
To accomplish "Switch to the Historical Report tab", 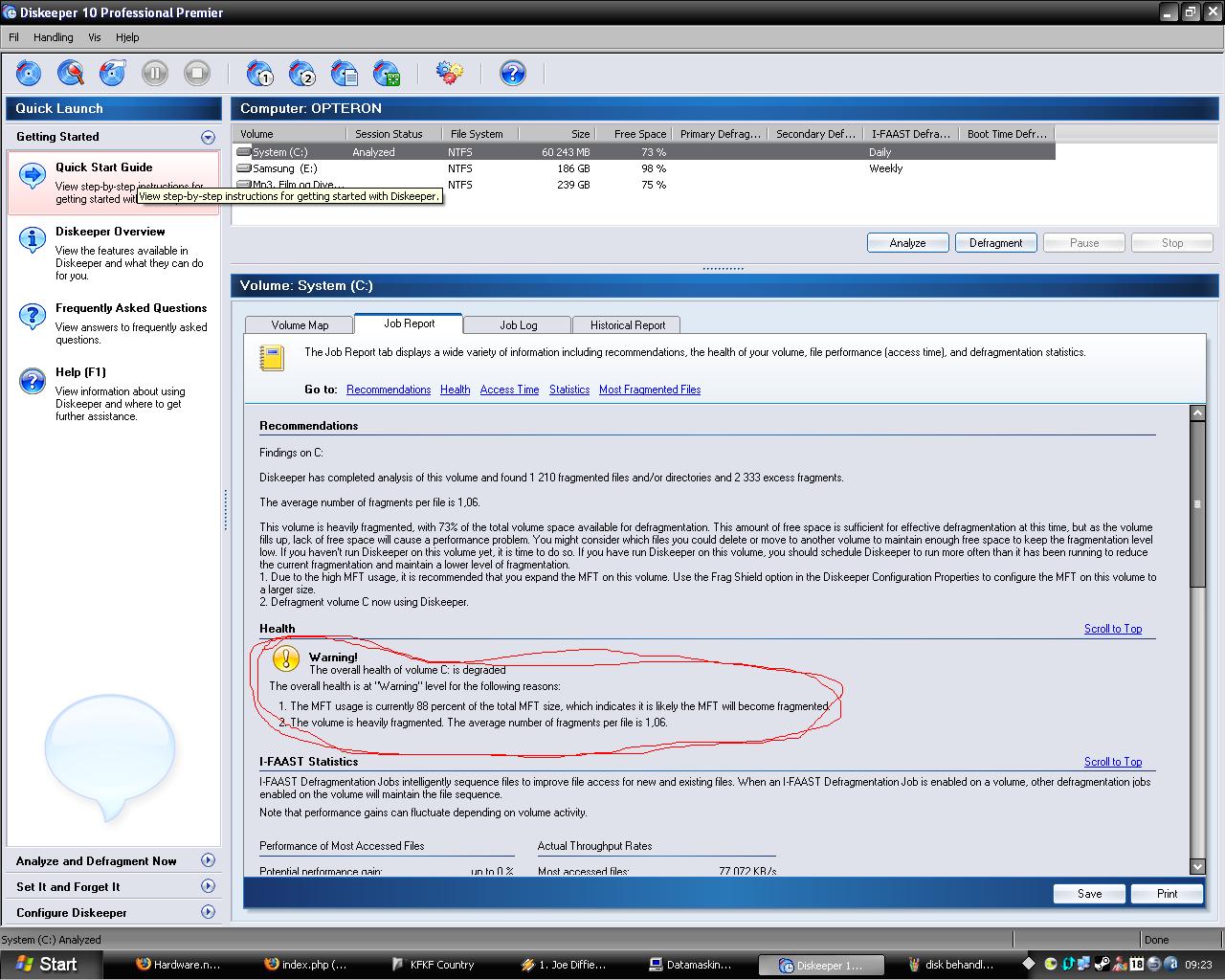I will [627, 325].
